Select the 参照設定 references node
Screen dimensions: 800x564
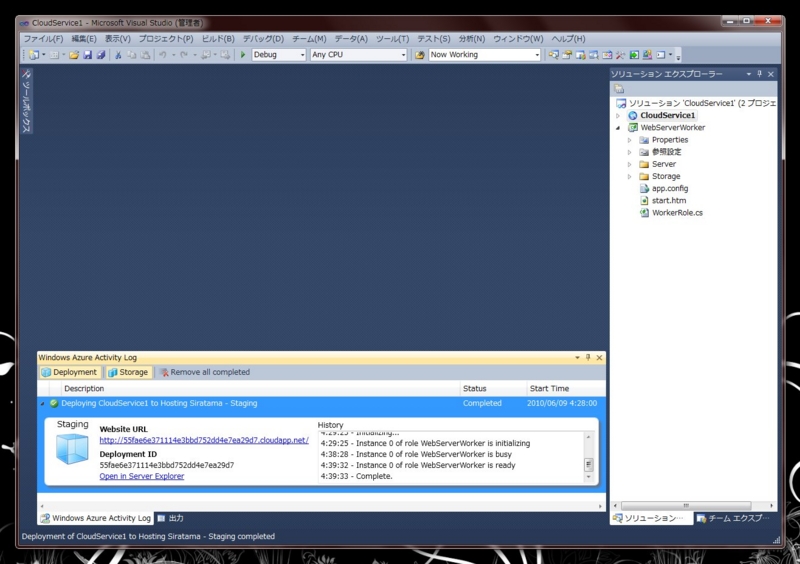tap(666, 152)
